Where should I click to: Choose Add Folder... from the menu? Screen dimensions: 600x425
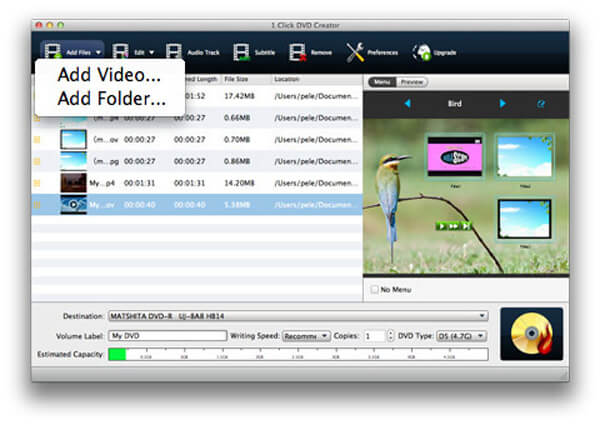tap(112, 98)
